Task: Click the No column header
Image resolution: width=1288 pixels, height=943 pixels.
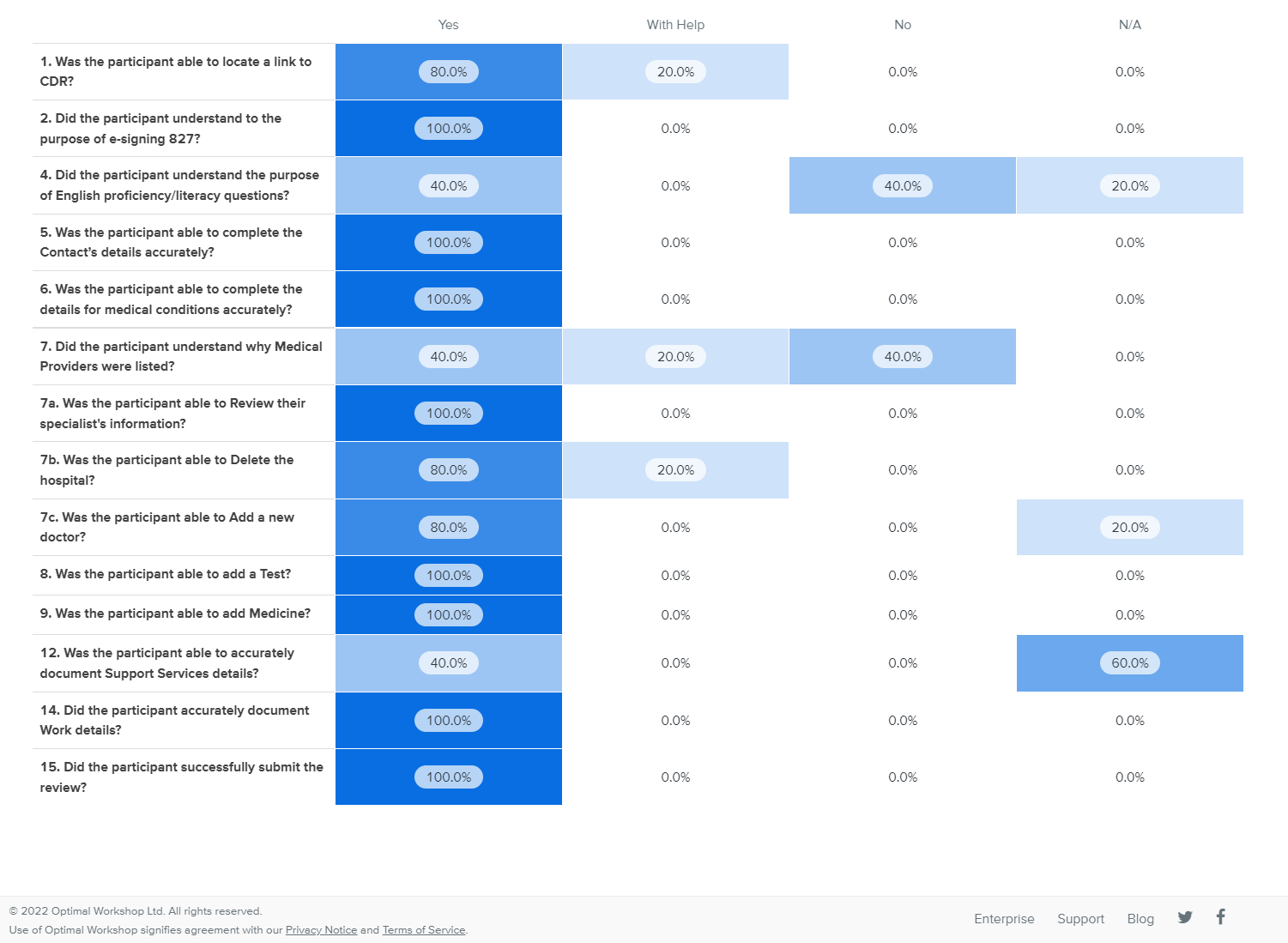Action: pos(903,25)
